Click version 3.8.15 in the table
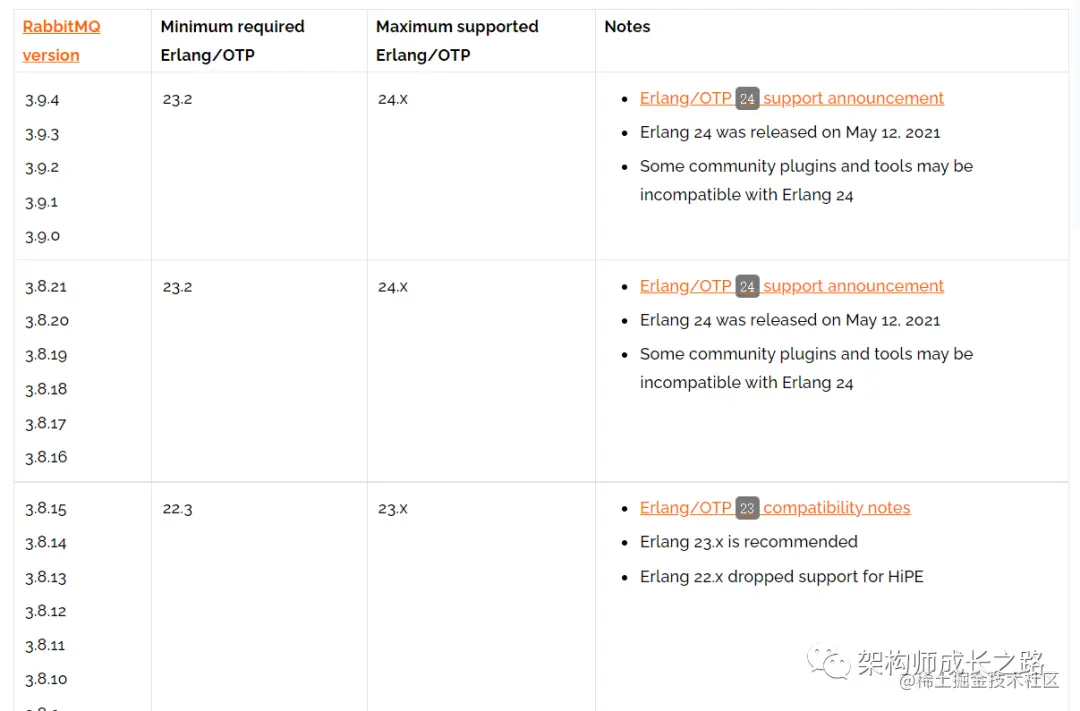1080x711 pixels. (46, 509)
